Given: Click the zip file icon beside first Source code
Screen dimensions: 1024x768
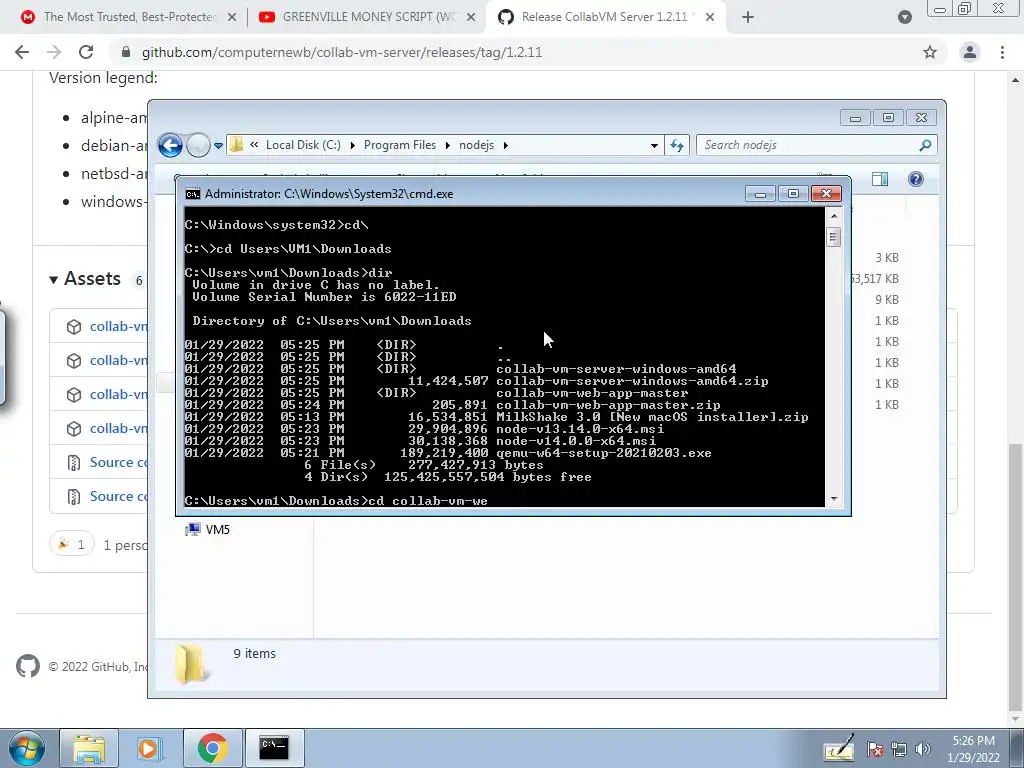Looking at the screenshot, I should click(x=74, y=463).
